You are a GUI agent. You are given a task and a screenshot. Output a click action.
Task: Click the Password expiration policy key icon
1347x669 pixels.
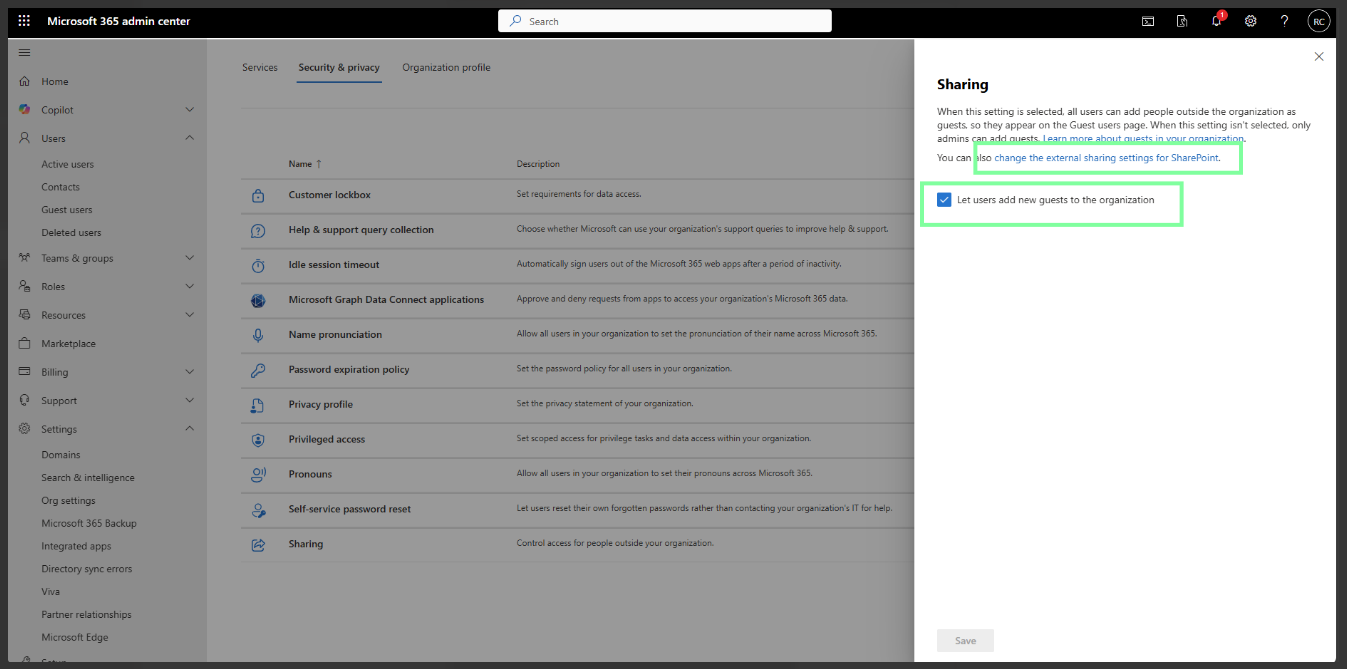(x=258, y=370)
